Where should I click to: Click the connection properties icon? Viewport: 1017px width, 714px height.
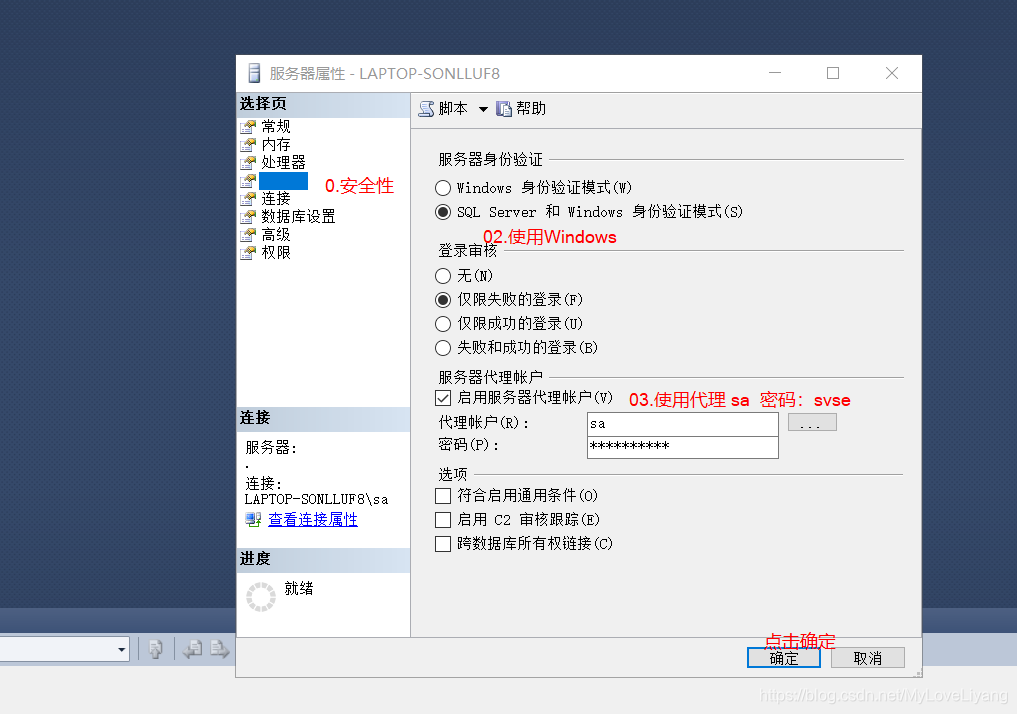tap(253, 519)
